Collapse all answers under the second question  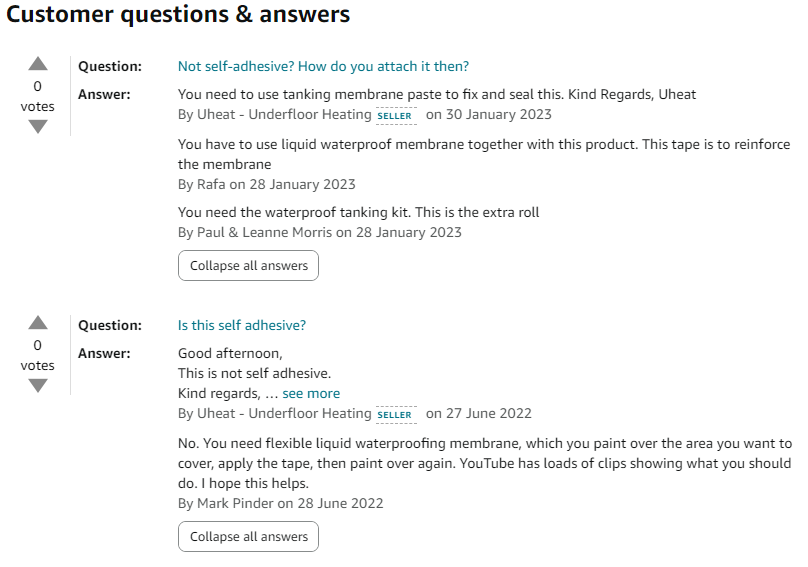[x=248, y=537]
